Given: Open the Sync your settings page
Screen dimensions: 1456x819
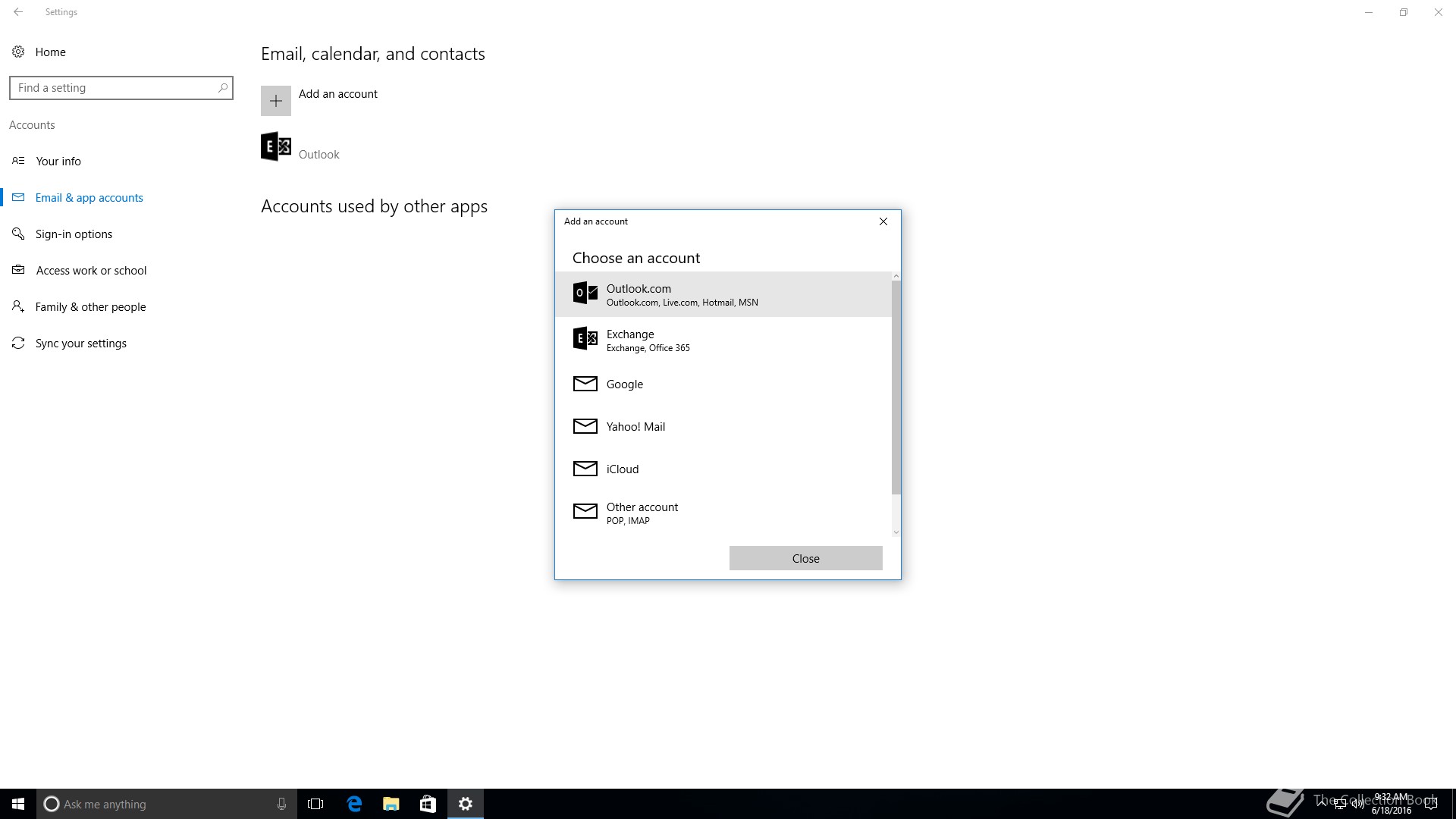Looking at the screenshot, I should click(x=80, y=344).
